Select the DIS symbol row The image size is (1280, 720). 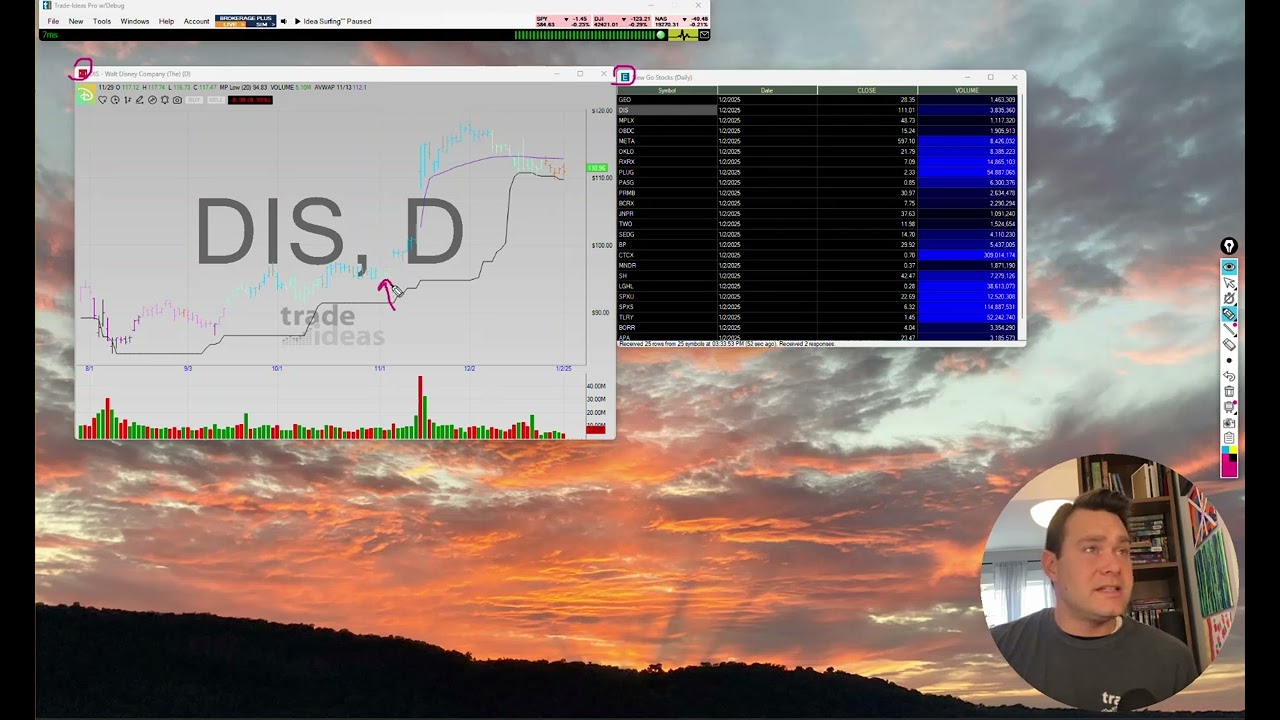(x=817, y=110)
